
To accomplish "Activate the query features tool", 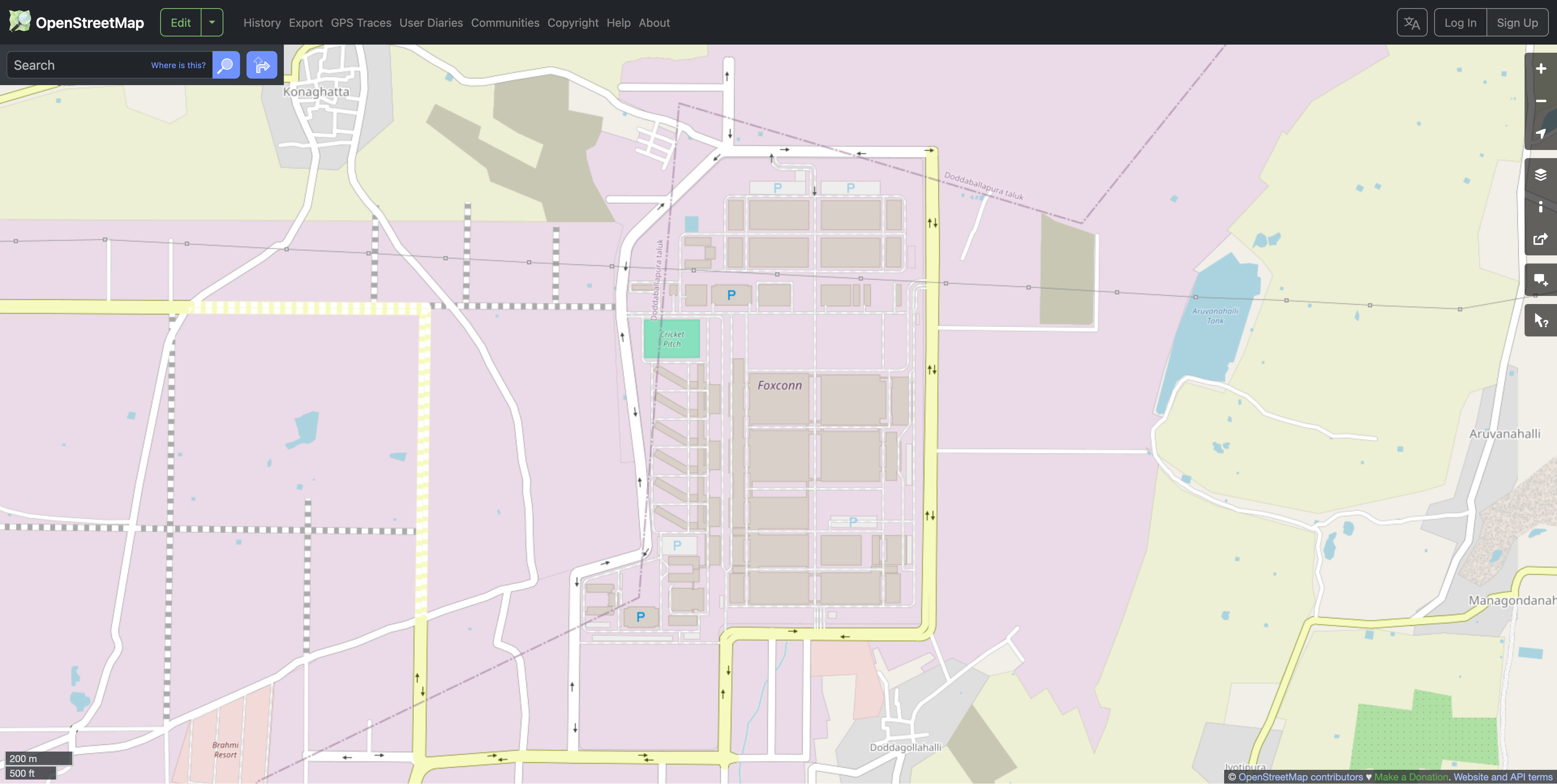I will [1540, 320].
